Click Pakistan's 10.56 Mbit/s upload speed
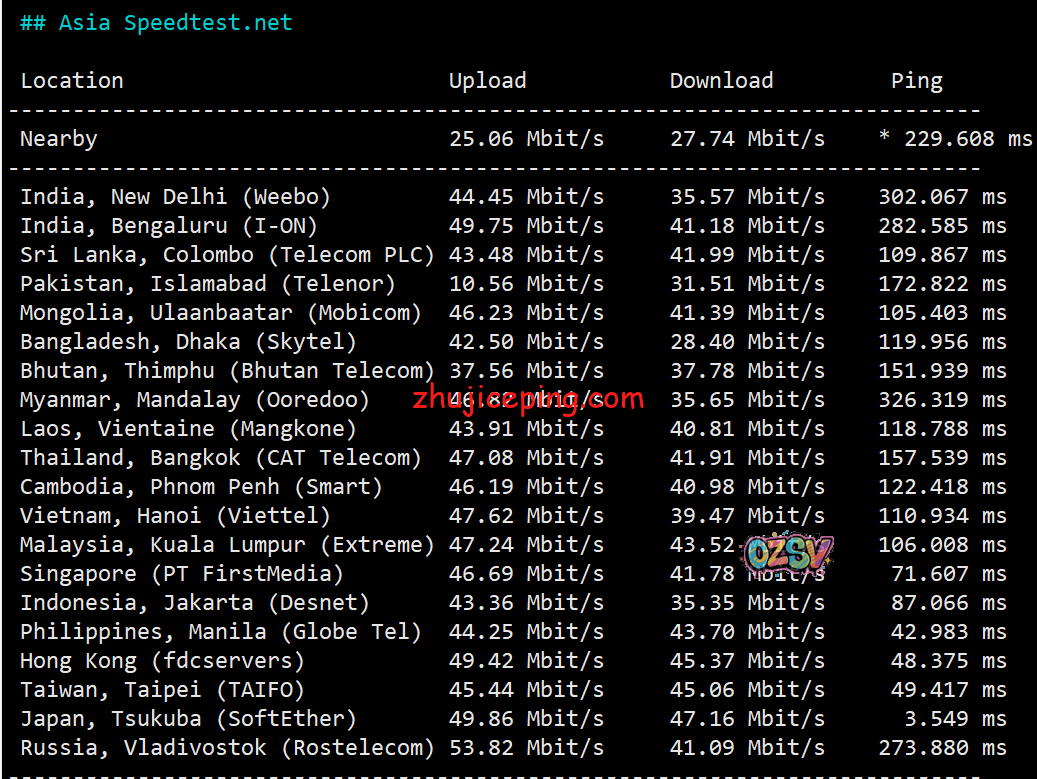Viewport: 1037px width, 779px height. tap(526, 284)
